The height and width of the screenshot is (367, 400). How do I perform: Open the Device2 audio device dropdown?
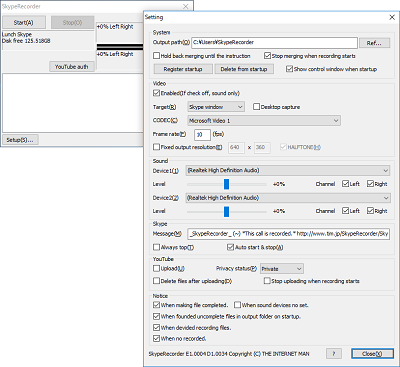[x=288, y=198]
